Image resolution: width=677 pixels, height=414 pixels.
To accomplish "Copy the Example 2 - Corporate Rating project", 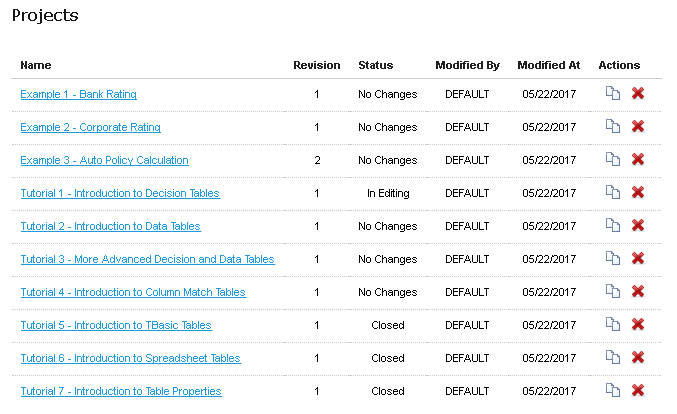I will tap(613, 127).
